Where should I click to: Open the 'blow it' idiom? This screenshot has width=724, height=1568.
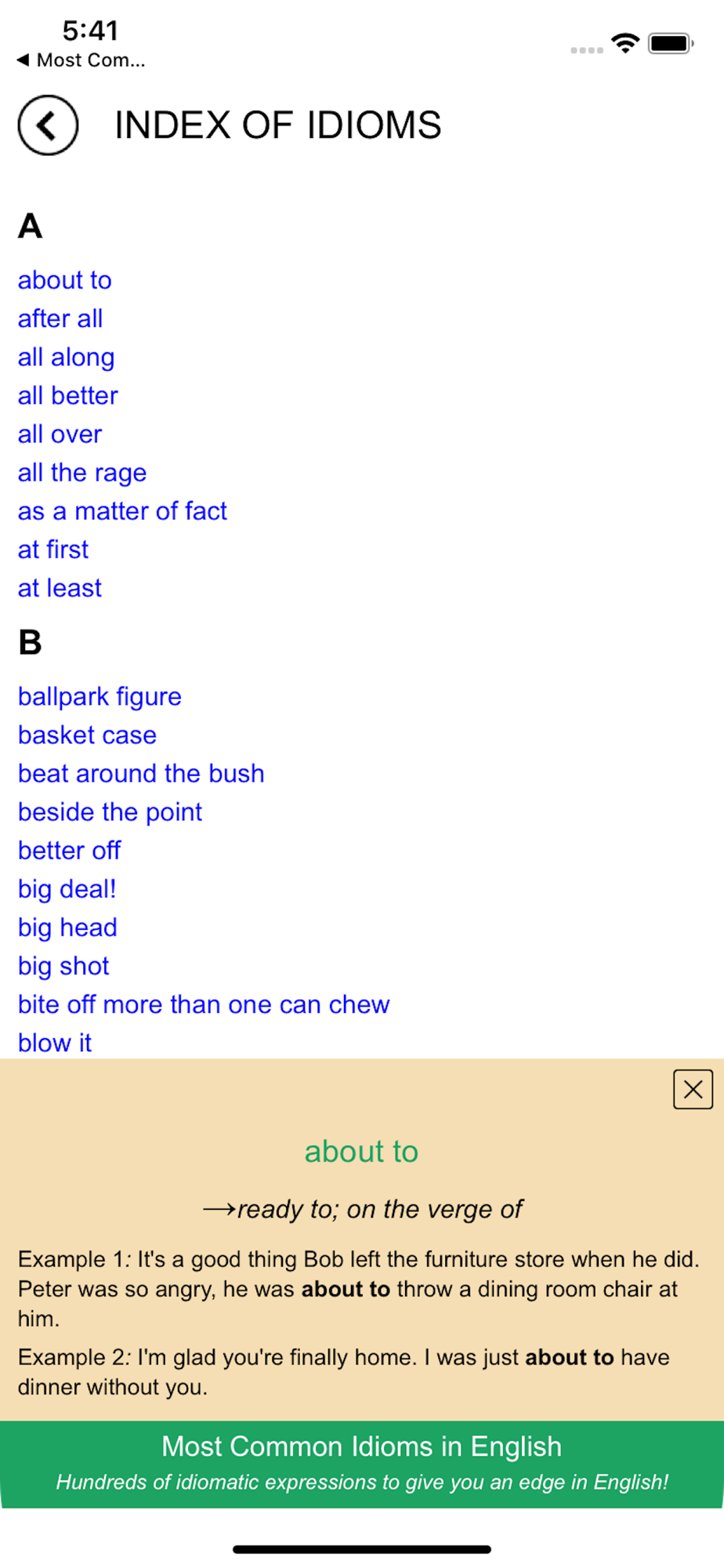pos(55,1043)
